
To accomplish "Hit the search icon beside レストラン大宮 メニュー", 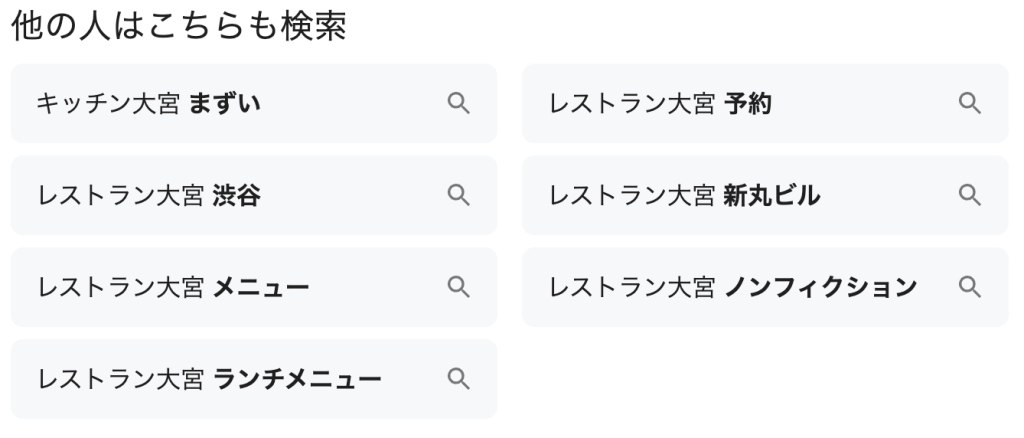I will [x=458, y=287].
